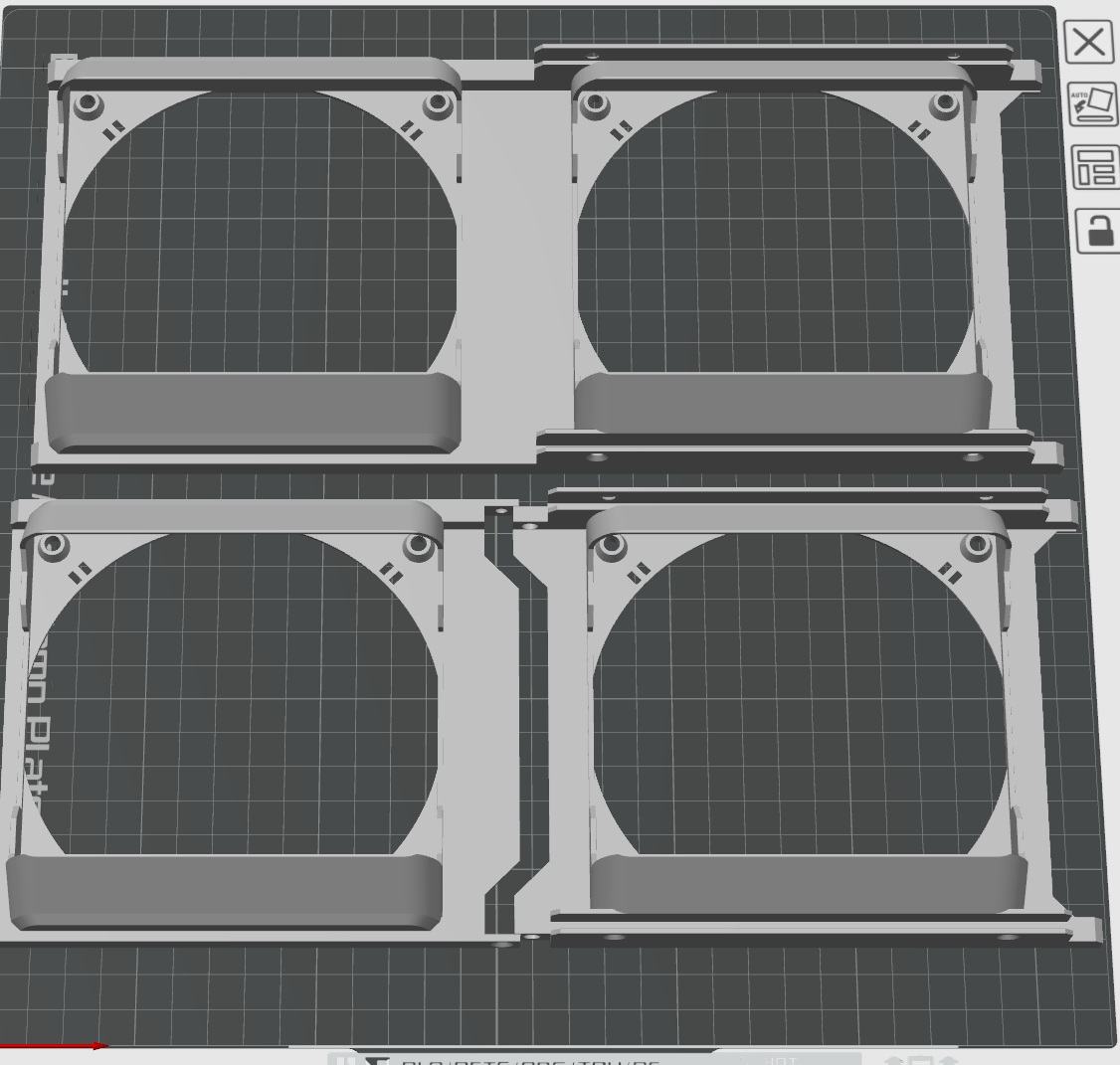Auto orient objects on this plate

pyautogui.click(x=1093, y=103)
